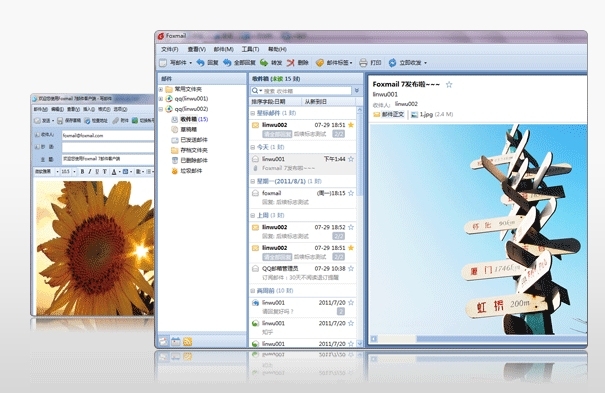Click the red Delete icon
The image size is (605, 393).
point(291,62)
